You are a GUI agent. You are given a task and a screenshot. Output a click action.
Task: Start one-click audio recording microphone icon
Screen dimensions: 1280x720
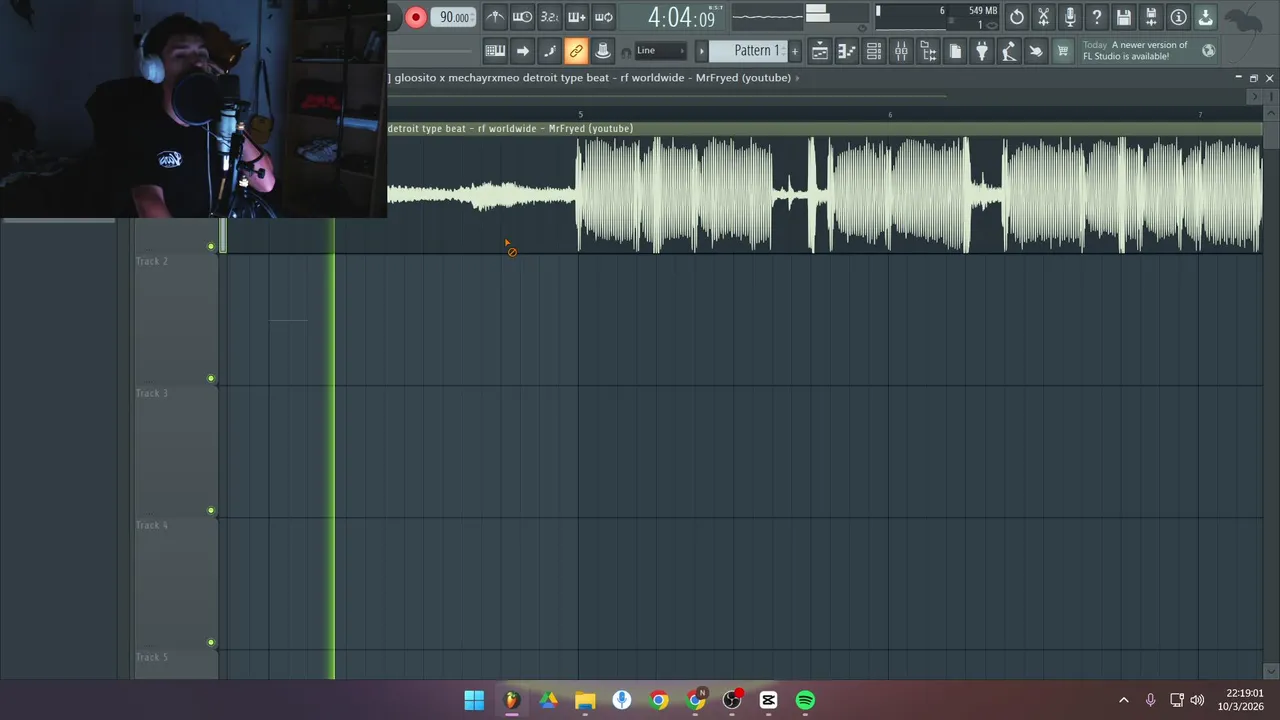point(1071,17)
